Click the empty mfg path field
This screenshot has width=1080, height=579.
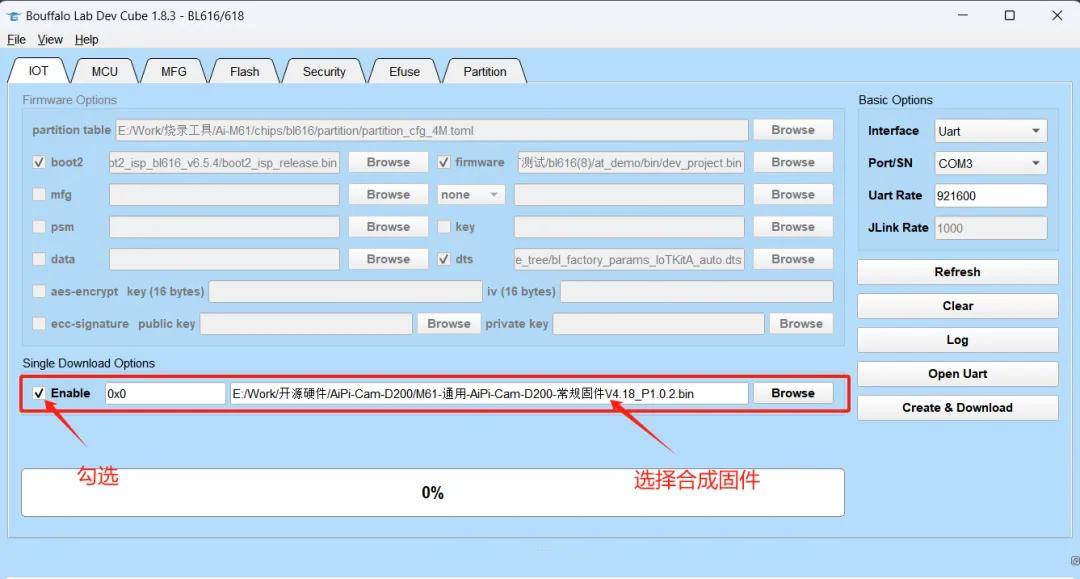224,195
